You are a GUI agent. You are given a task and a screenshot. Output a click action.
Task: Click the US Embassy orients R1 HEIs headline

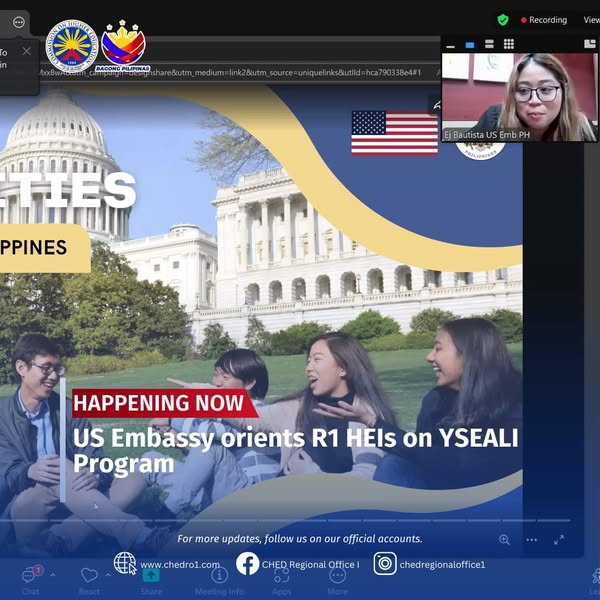(295, 450)
